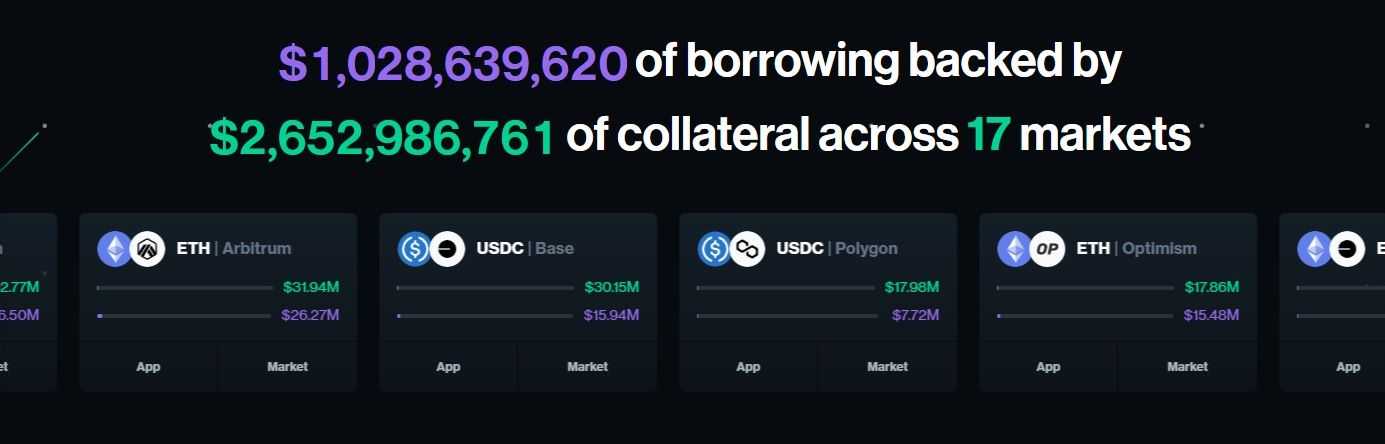
Task: Click the Ethereum icon in ETH Arbitrum card
Action: tap(114, 248)
